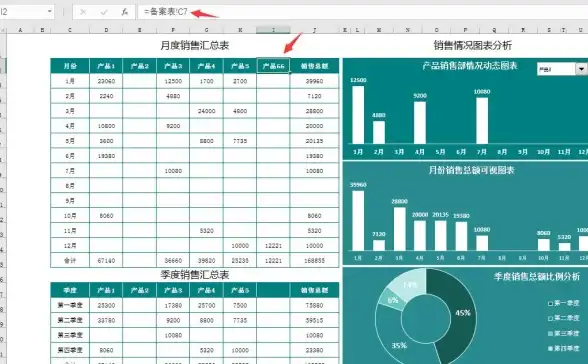
Task: Click the 月份销售总额可视图表 chart title
Action: 471,170
